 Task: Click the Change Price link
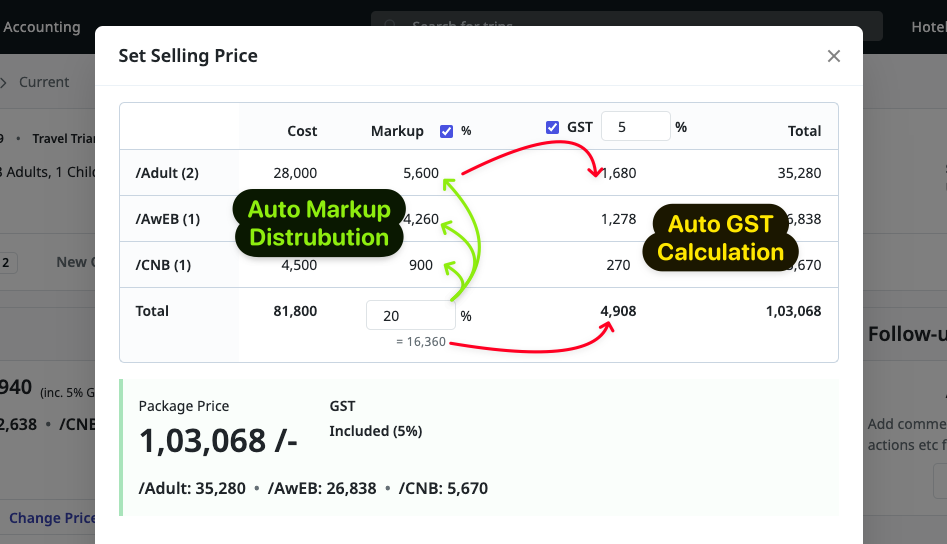pos(52,518)
